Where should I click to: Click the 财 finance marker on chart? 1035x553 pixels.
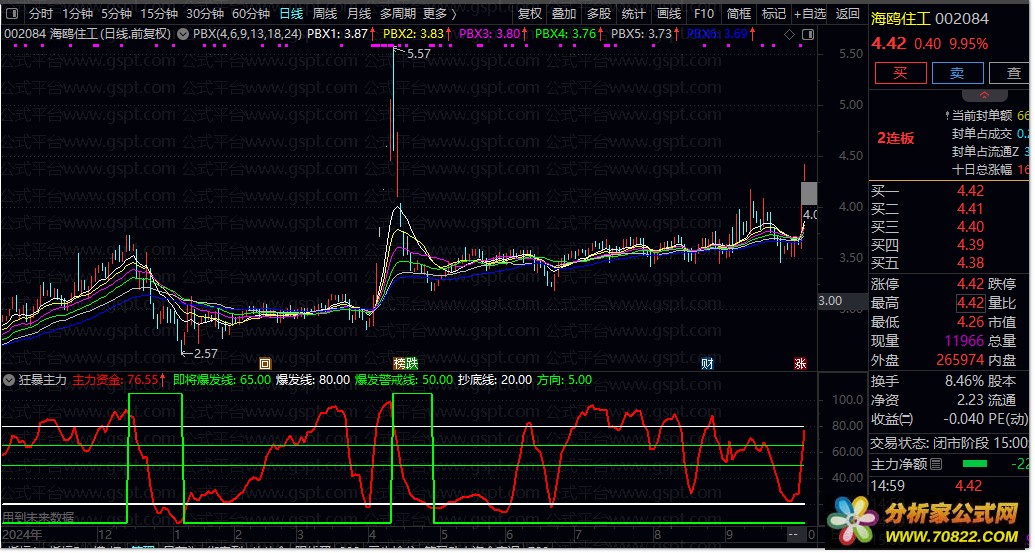pyautogui.click(x=708, y=363)
